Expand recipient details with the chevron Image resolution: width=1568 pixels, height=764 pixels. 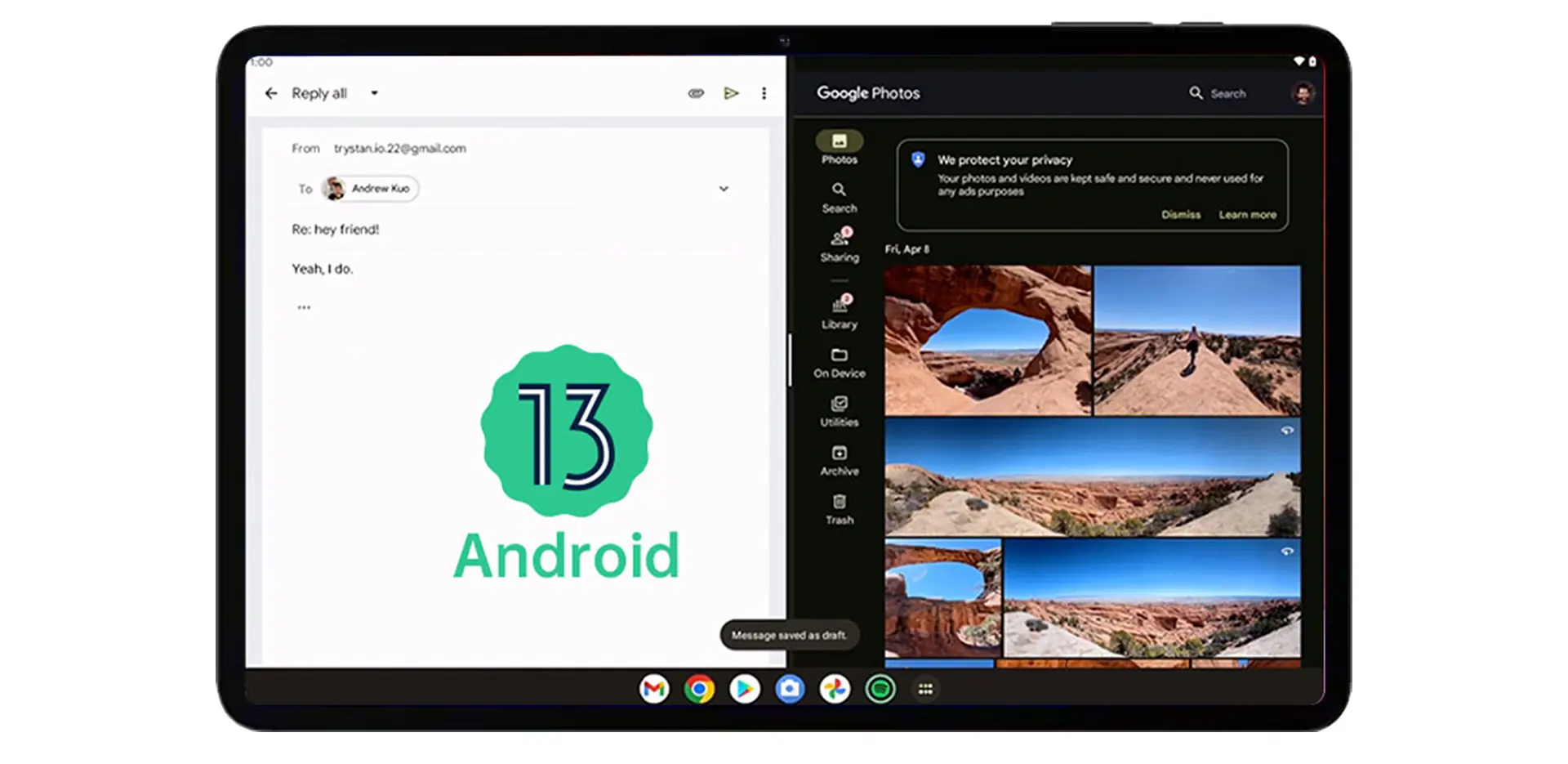(x=724, y=189)
